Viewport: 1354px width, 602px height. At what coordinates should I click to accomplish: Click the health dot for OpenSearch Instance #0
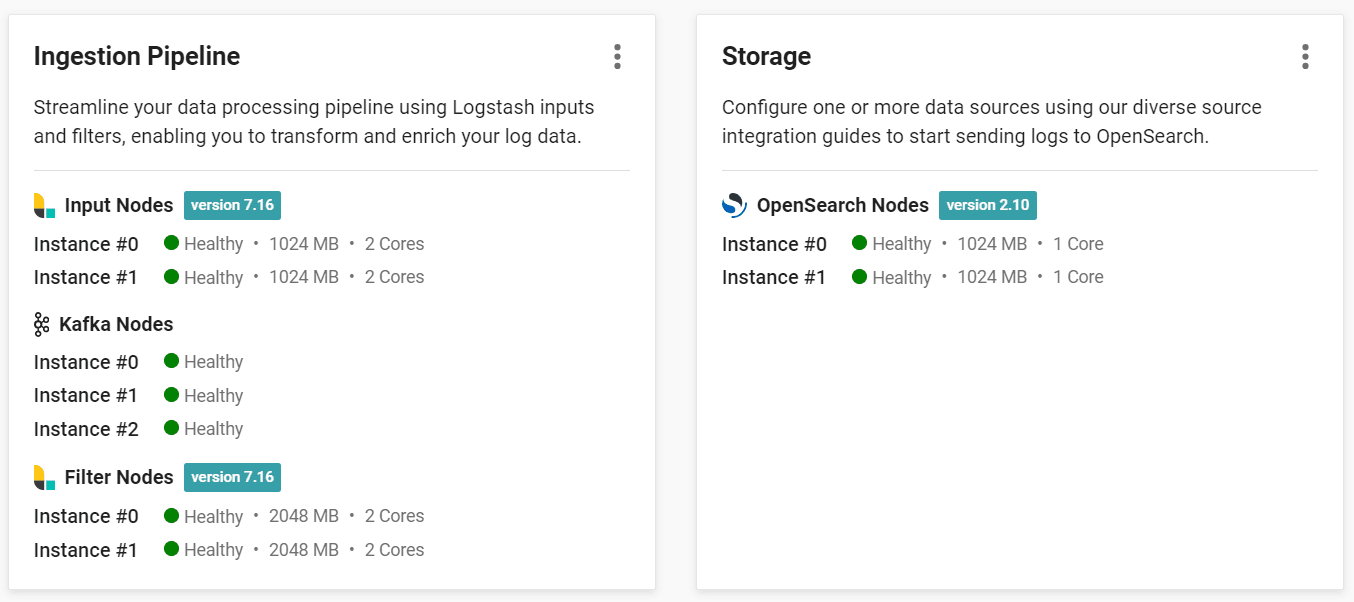point(858,243)
